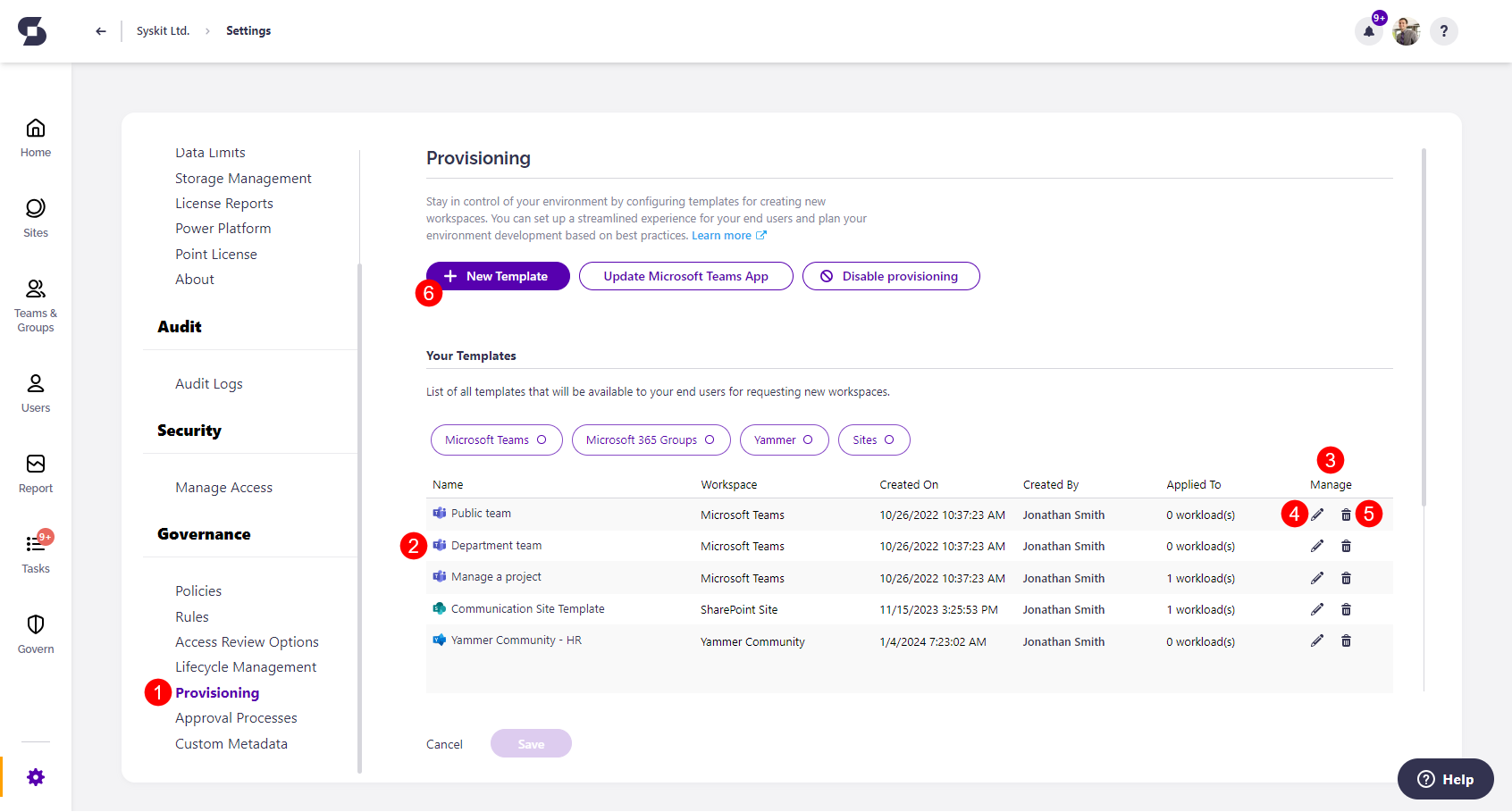The image size is (1512, 812).
Task: Edit the Public team template with the pencil
Action: pyautogui.click(x=1317, y=514)
